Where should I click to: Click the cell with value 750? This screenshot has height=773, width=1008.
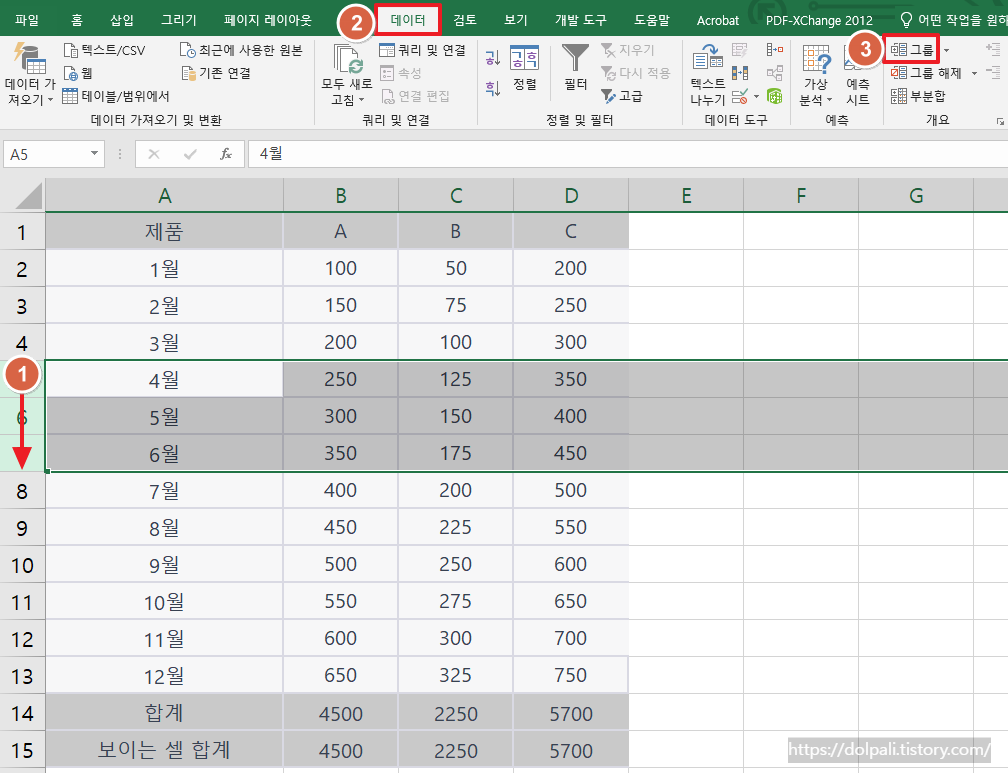pyautogui.click(x=571, y=676)
